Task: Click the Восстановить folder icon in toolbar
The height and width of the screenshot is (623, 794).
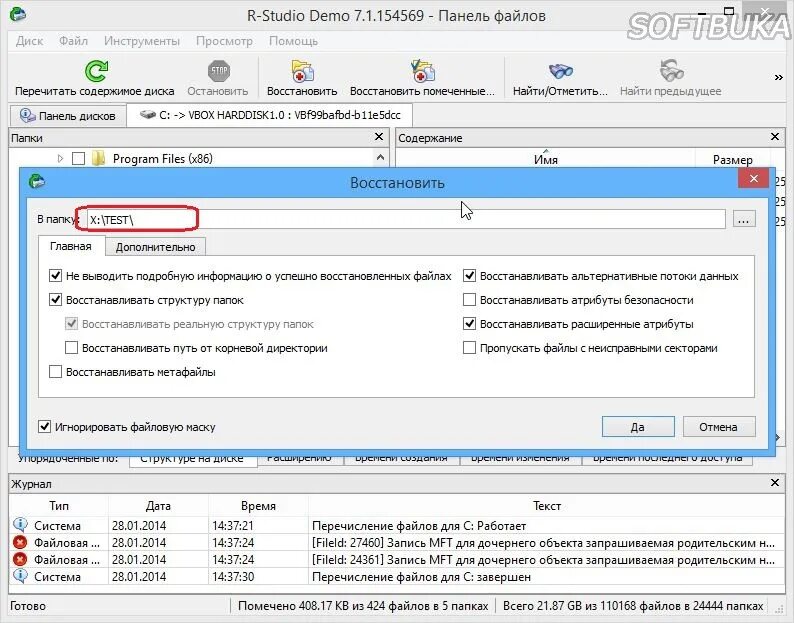Action: [302, 71]
